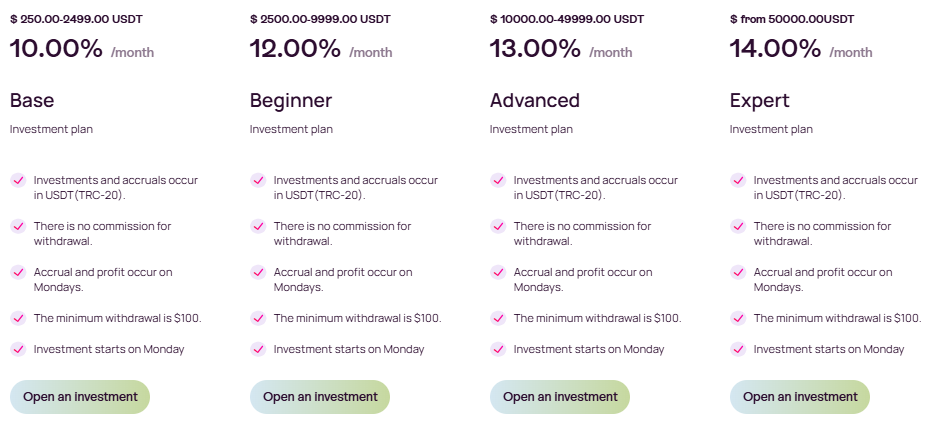Click Open an investment under Expert plan
931x430 pixels.
tap(800, 397)
